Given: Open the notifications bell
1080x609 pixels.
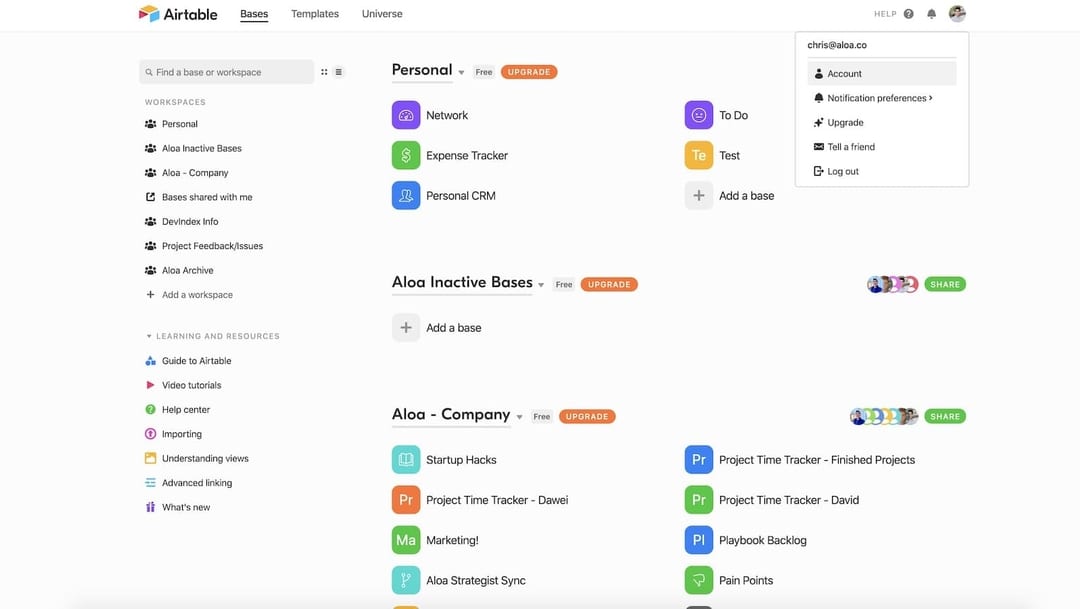Looking at the screenshot, I should point(931,13).
